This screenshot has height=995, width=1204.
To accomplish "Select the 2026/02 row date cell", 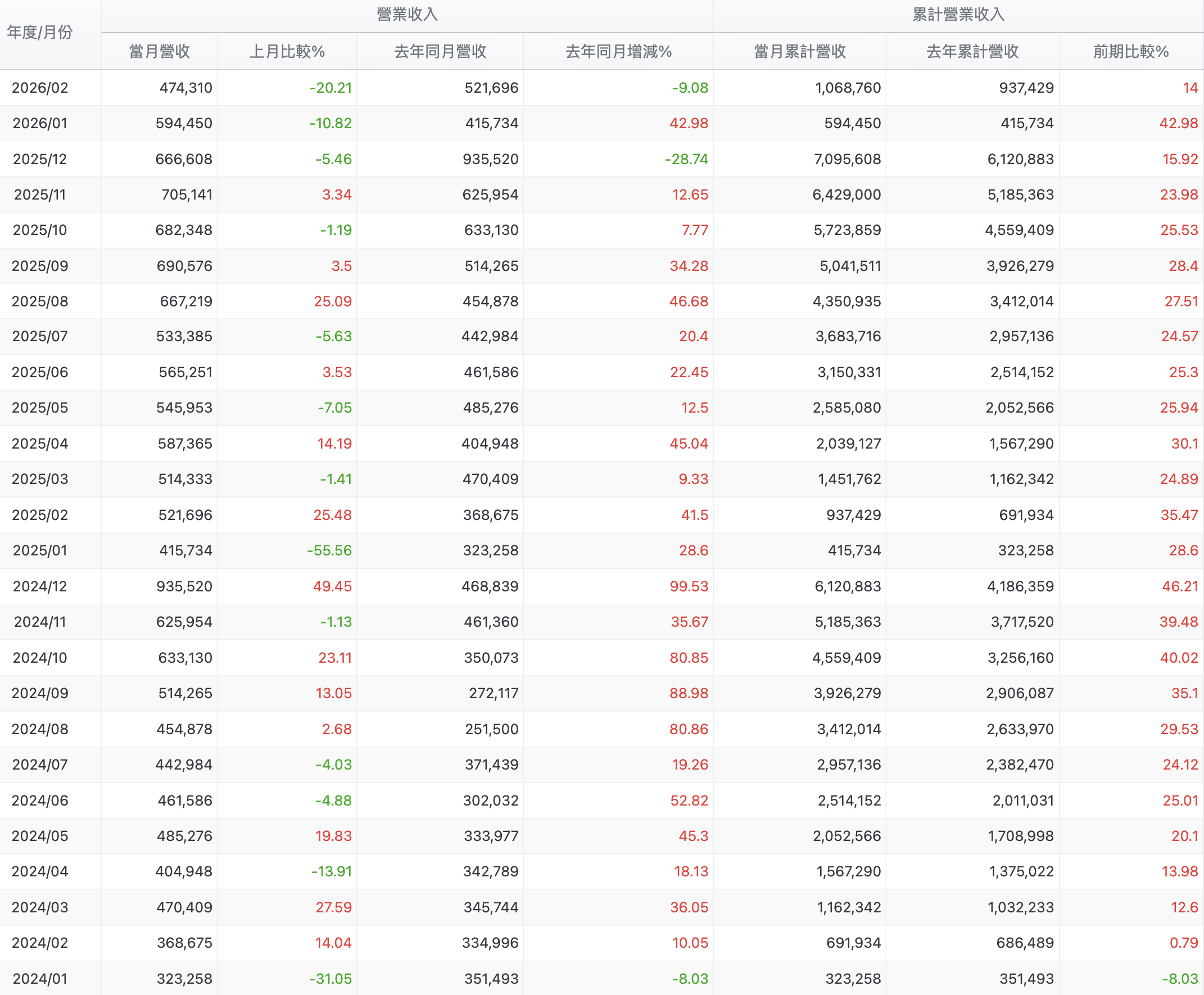I will tap(40, 88).
